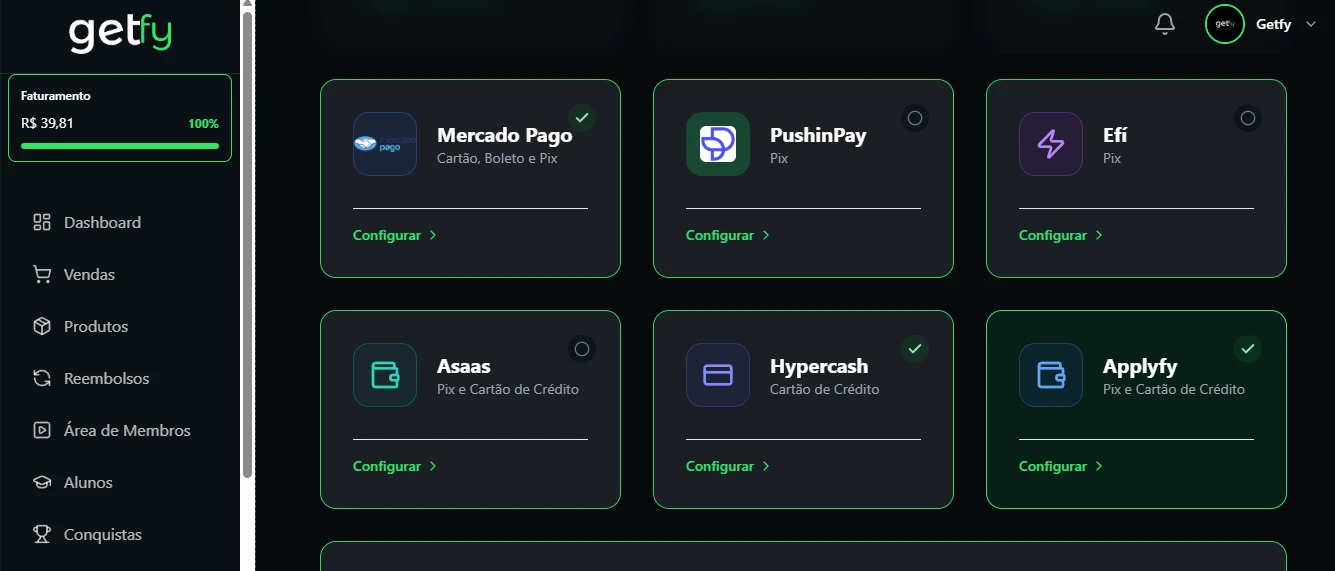
Task: Open the Dashboard menu item
Action: (x=102, y=222)
